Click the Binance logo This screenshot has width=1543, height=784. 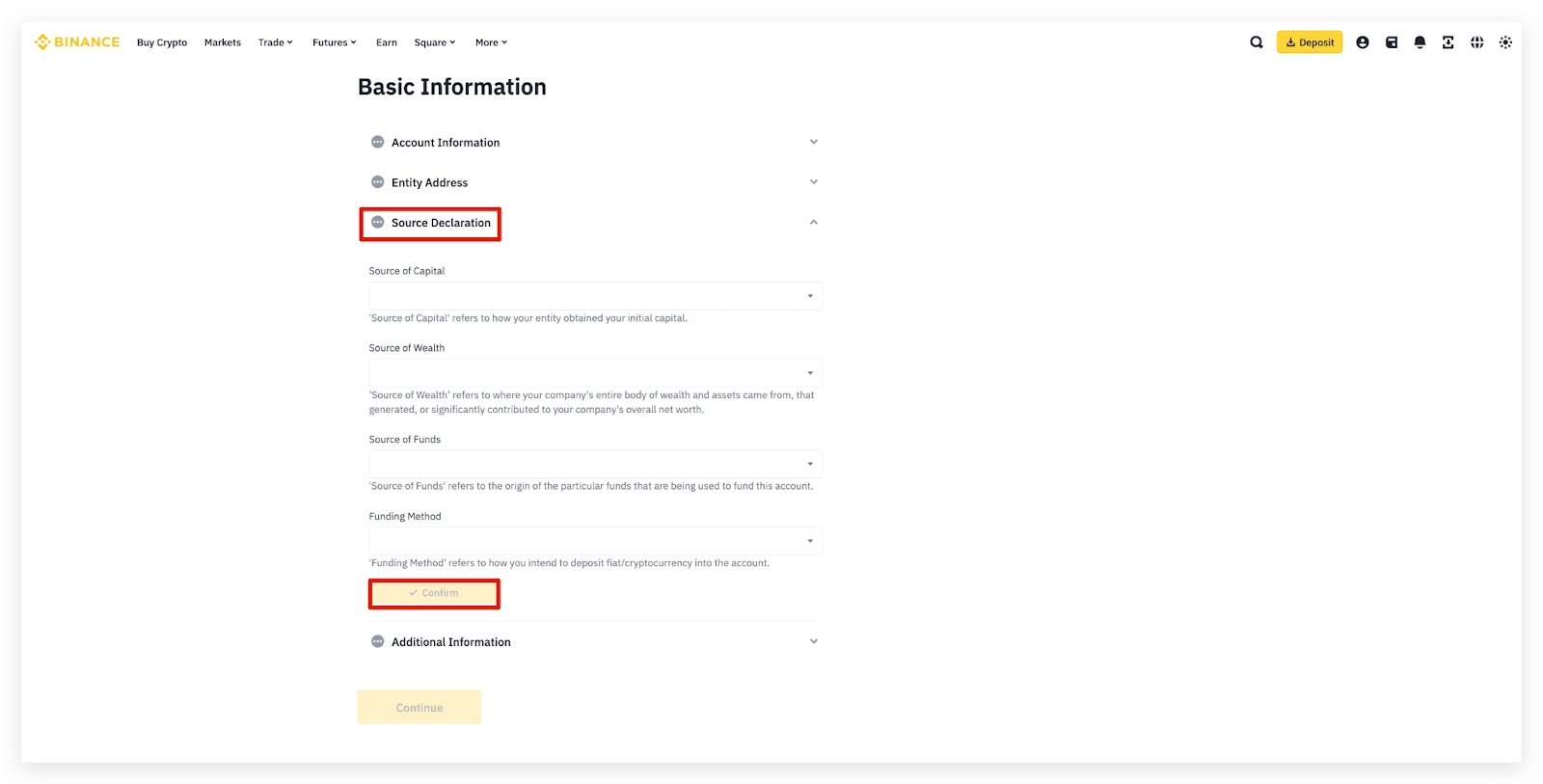click(77, 42)
